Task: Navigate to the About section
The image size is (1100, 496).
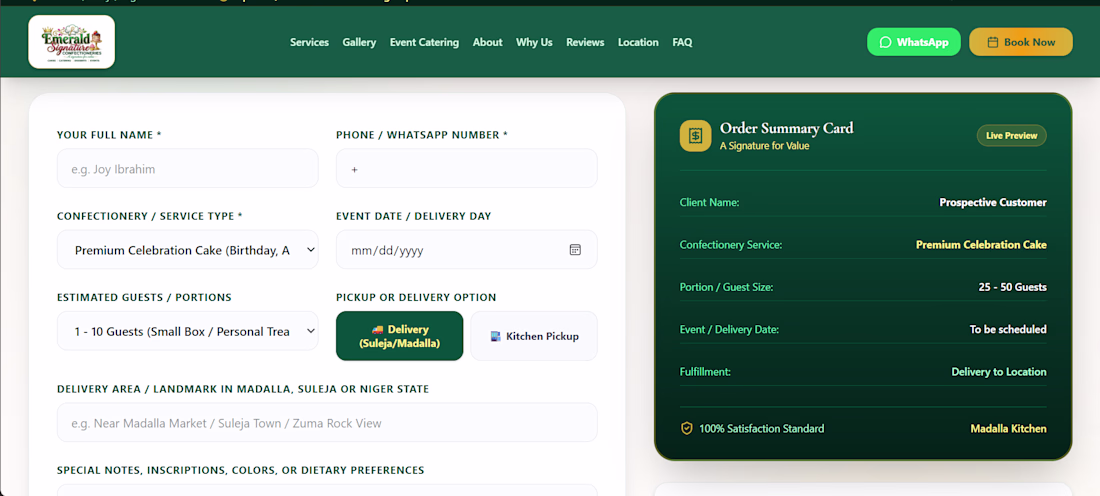Action: click(488, 42)
